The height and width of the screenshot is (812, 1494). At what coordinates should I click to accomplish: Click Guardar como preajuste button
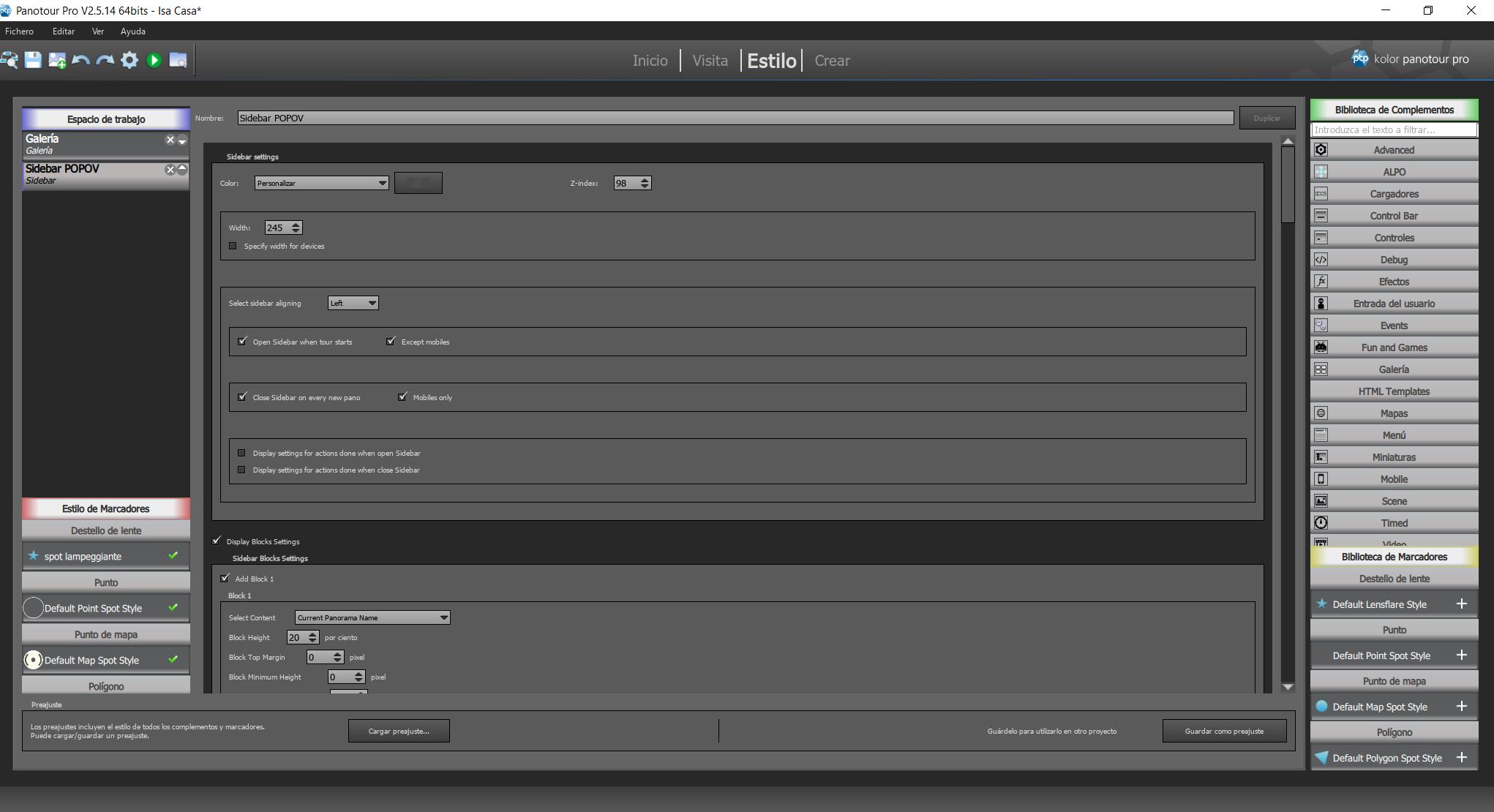click(1223, 731)
